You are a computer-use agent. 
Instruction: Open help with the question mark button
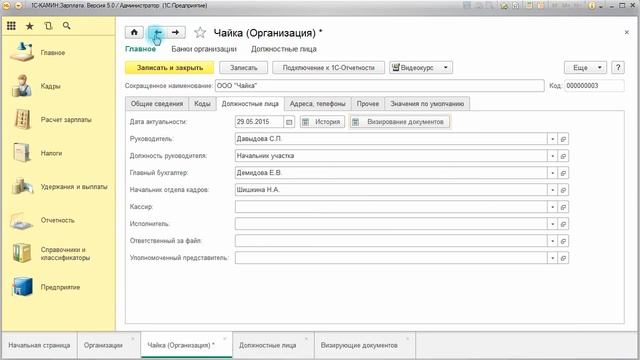(618, 68)
